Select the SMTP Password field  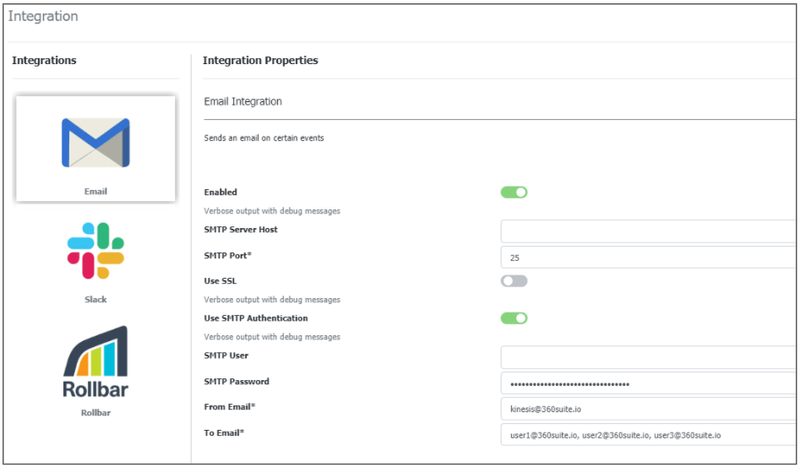click(x=648, y=383)
